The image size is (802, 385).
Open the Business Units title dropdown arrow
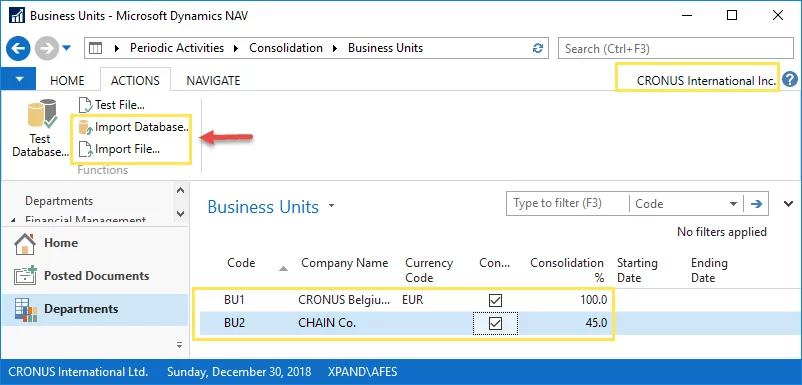tap(331, 206)
